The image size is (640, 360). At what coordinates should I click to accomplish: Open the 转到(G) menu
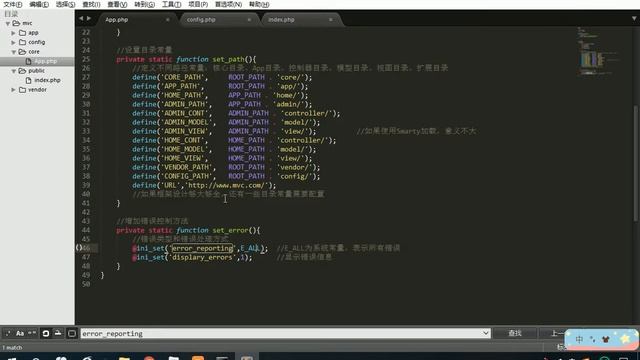pyautogui.click(x=144, y=4)
